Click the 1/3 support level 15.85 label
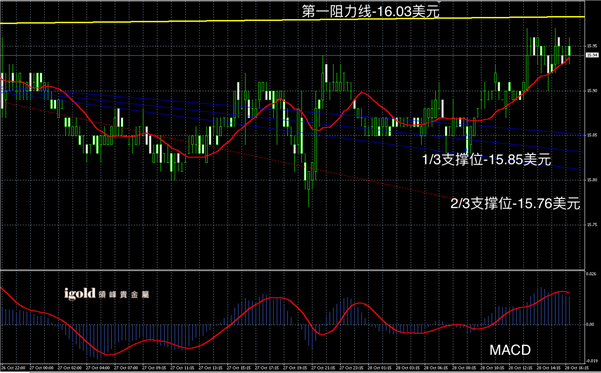This screenshot has width=601, height=373. 487,160
